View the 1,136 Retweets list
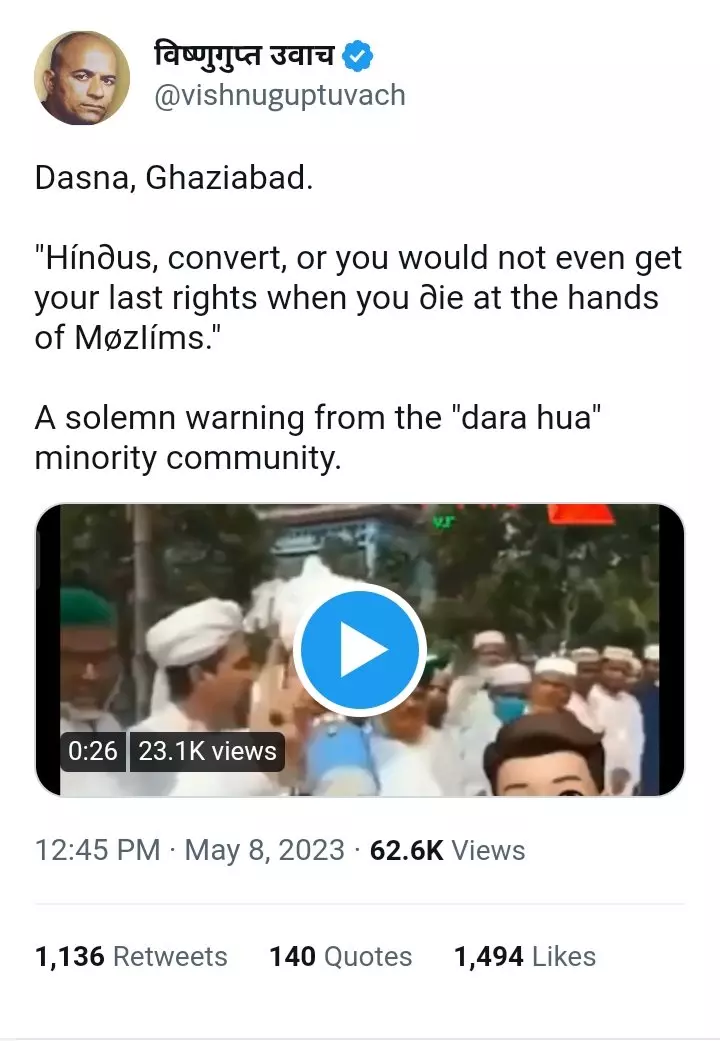720x1041 pixels. [x=131, y=957]
